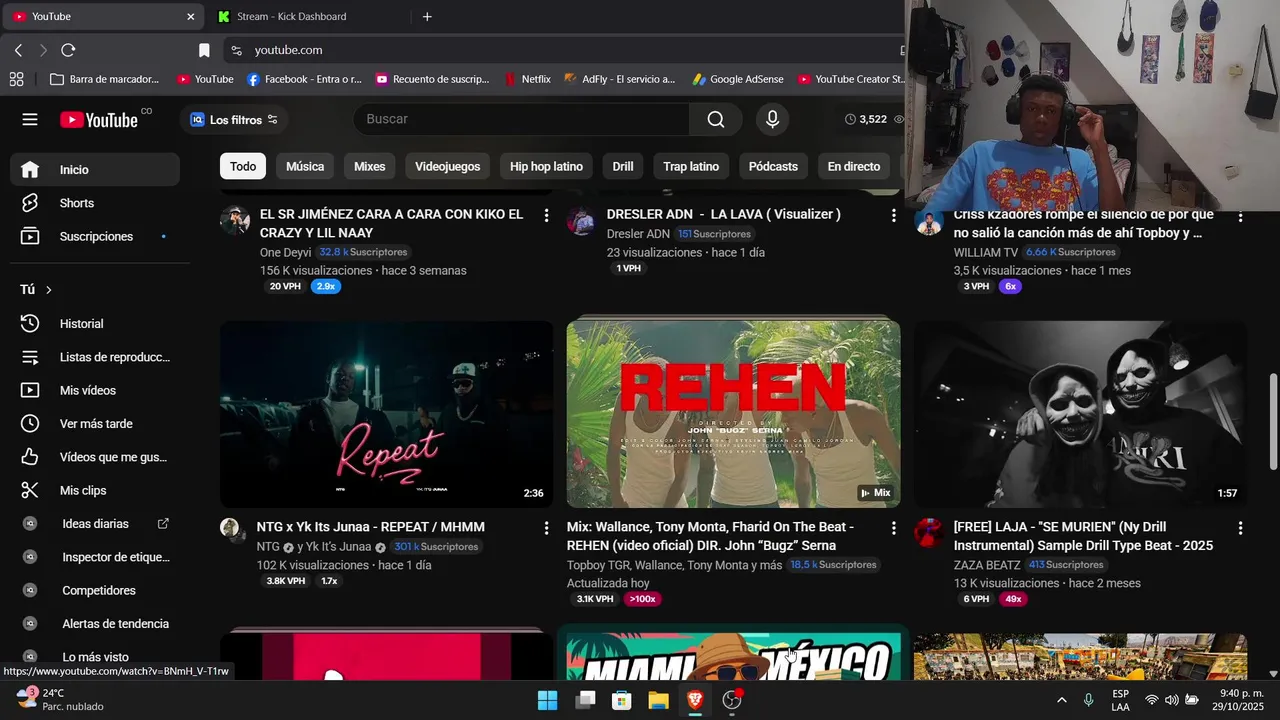Open Mis vídeos in sidebar
The width and height of the screenshot is (1280, 720).
pos(95,390)
